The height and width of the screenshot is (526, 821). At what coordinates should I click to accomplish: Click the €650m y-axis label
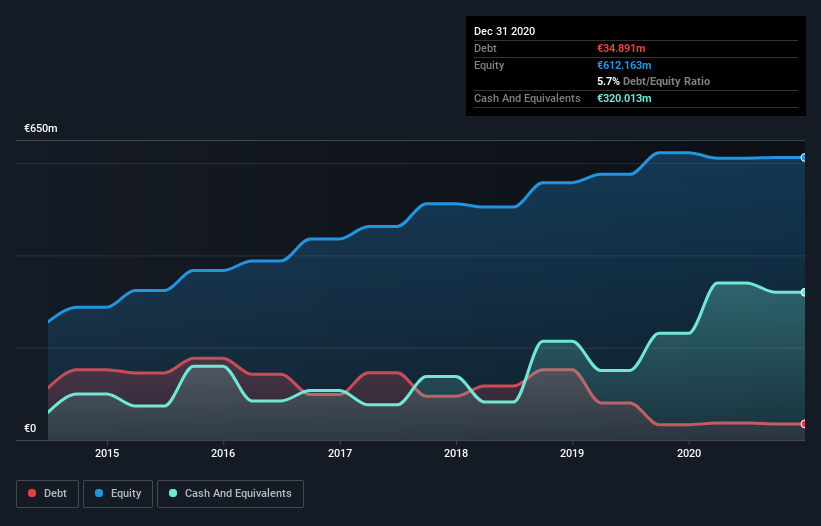click(41, 128)
